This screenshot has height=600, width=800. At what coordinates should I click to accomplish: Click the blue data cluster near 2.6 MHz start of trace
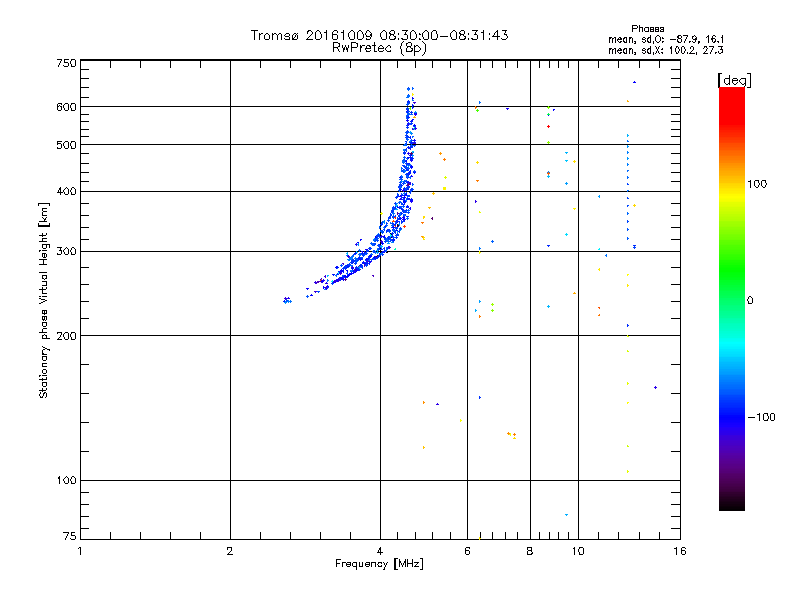(x=287, y=300)
